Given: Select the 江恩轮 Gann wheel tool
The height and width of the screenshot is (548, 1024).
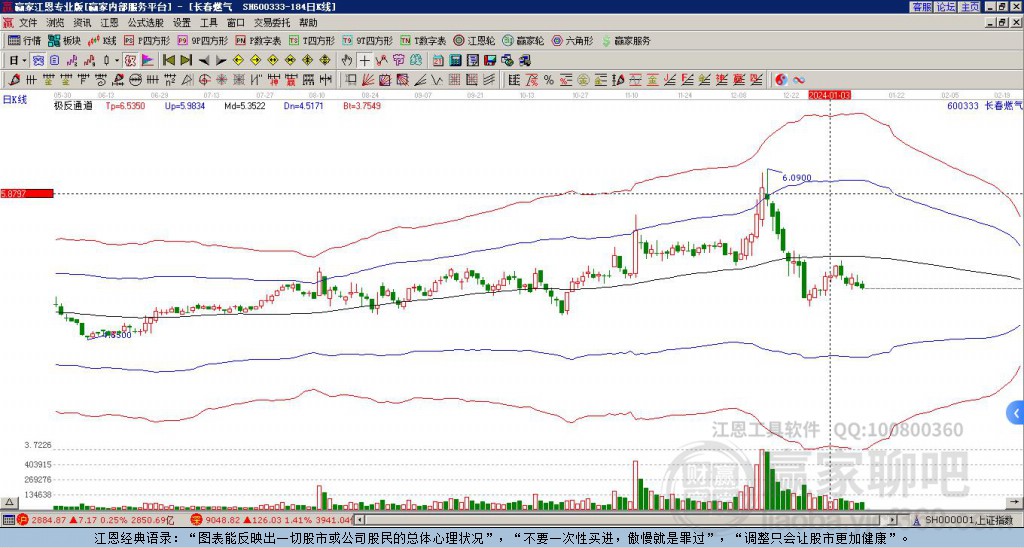Looking at the screenshot, I should [x=472, y=41].
